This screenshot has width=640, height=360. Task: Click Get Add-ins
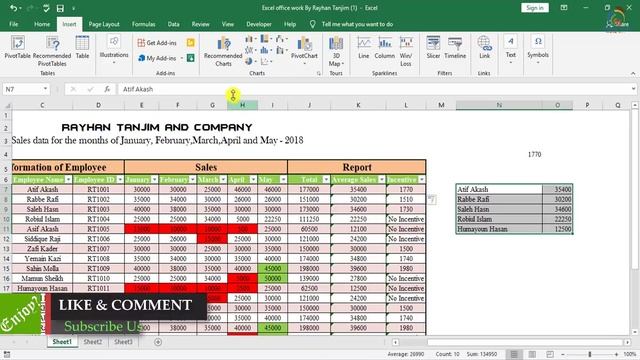(157, 43)
